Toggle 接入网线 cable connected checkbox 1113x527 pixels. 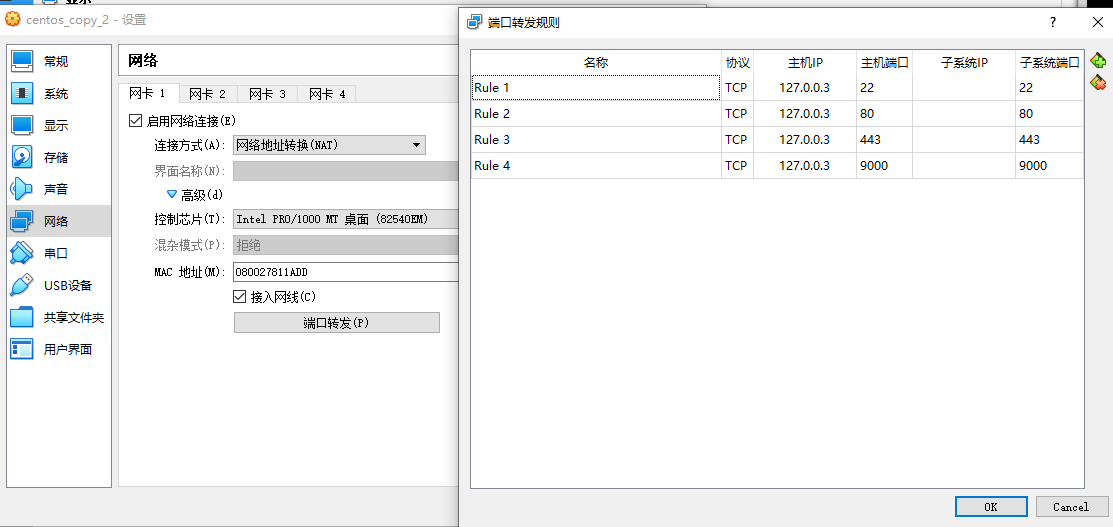coord(239,297)
